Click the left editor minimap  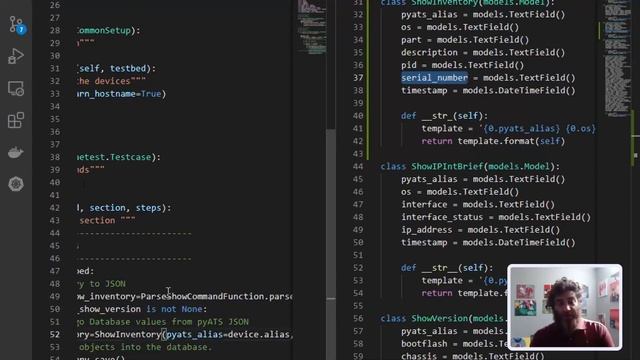tap(311, 27)
